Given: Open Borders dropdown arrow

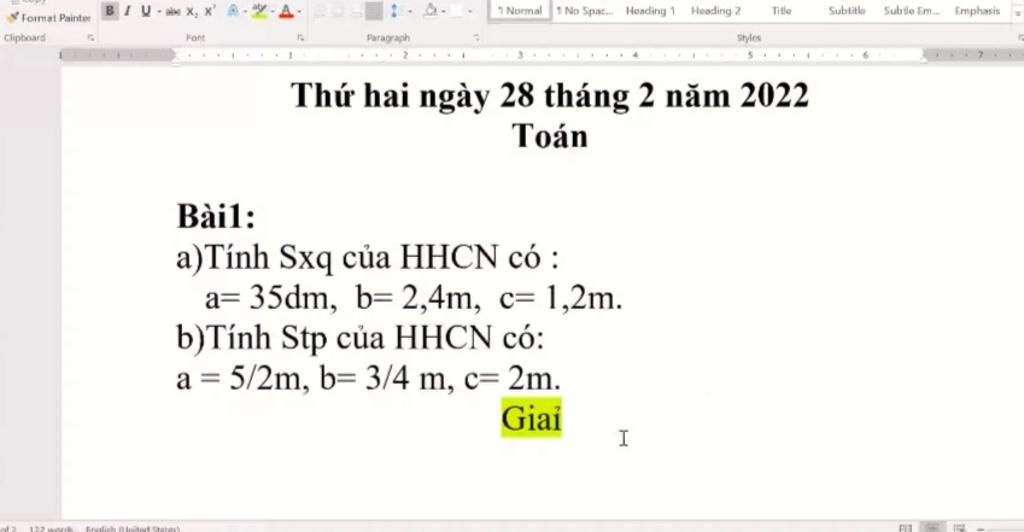Looking at the screenshot, I should [x=470, y=11].
